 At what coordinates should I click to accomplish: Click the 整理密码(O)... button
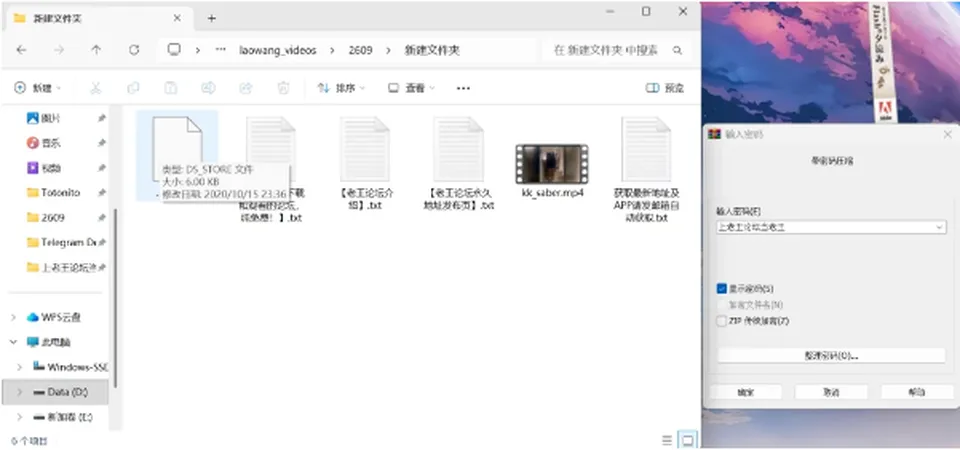[831, 355]
